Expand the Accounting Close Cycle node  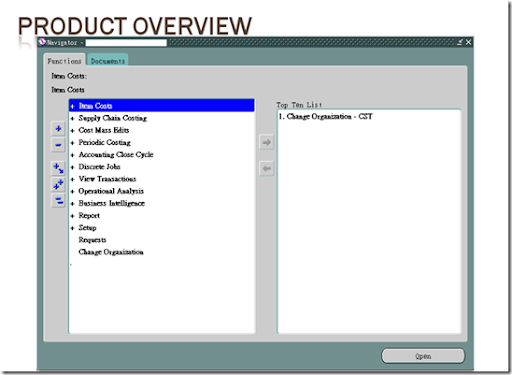pos(72,155)
